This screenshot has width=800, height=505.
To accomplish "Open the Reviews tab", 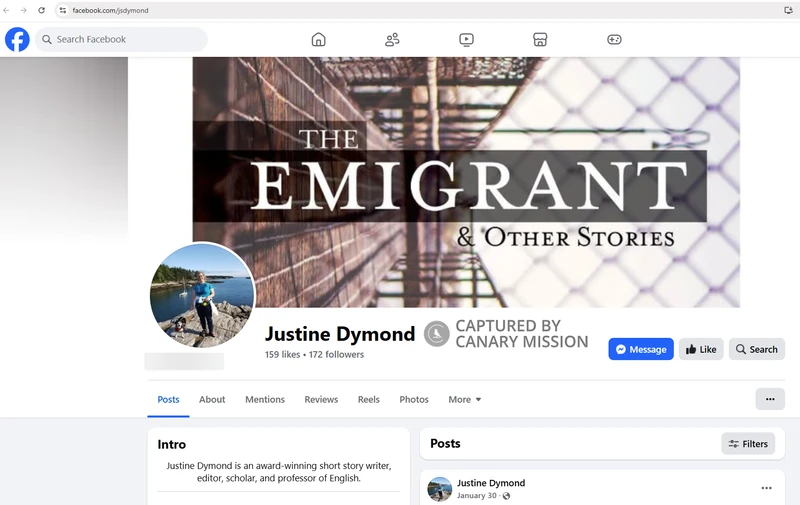I will (x=321, y=399).
